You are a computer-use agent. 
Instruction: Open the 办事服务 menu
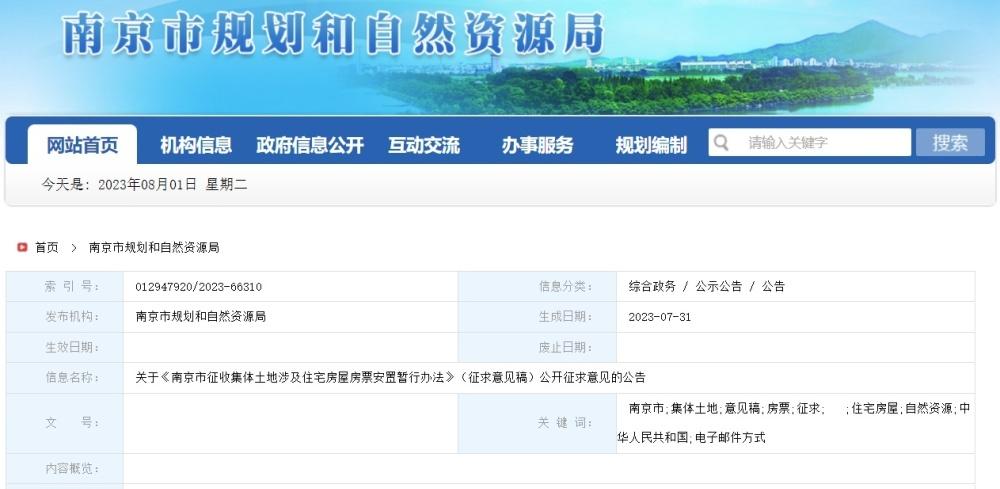tap(537, 145)
